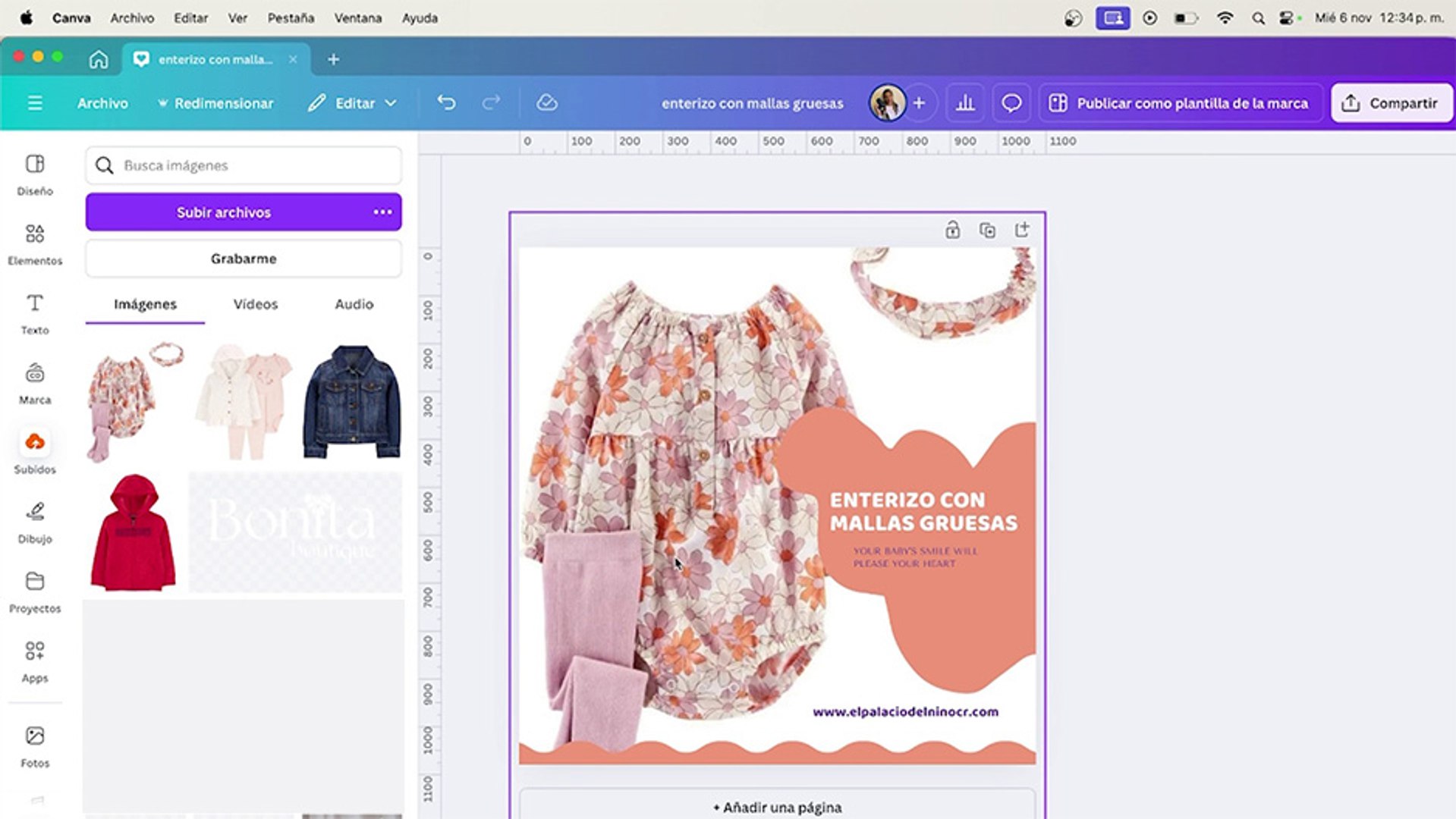Switch to the Vídeos tab
1456x819 pixels.
tap(255, 304)
